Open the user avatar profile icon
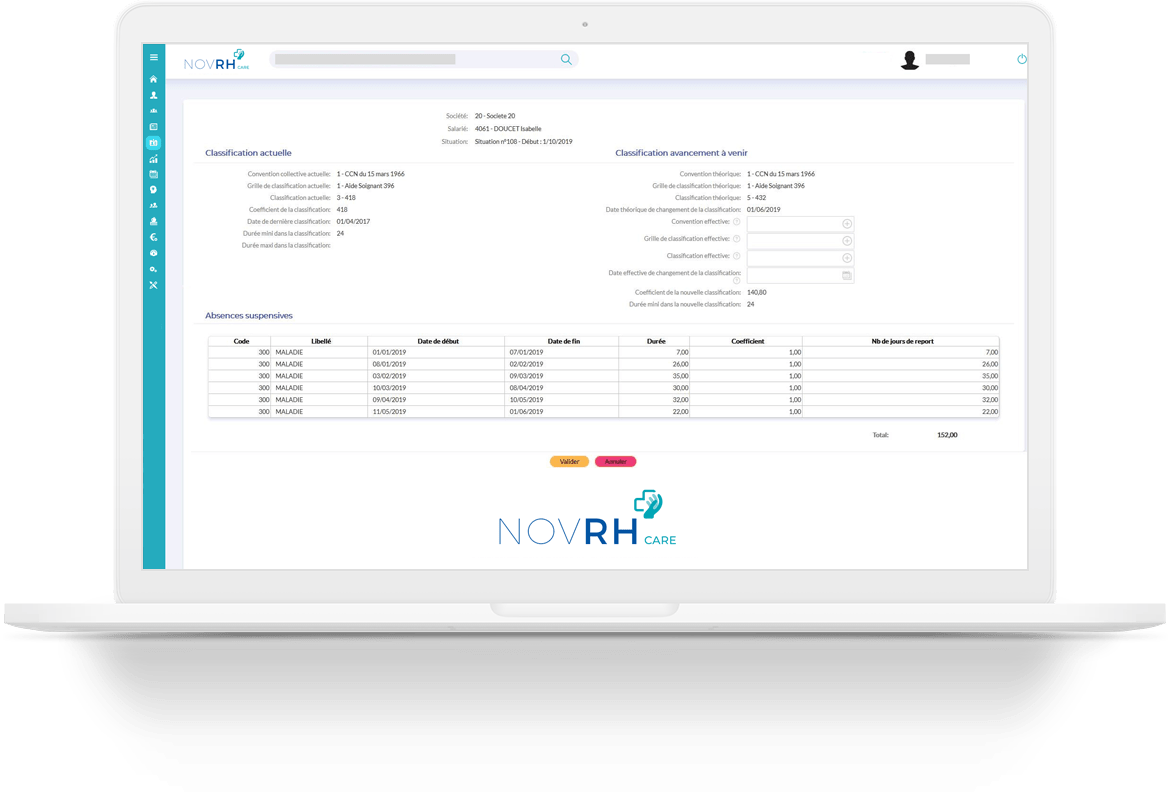Viewport: 1170px width, 803px height. tap(910, 60)
